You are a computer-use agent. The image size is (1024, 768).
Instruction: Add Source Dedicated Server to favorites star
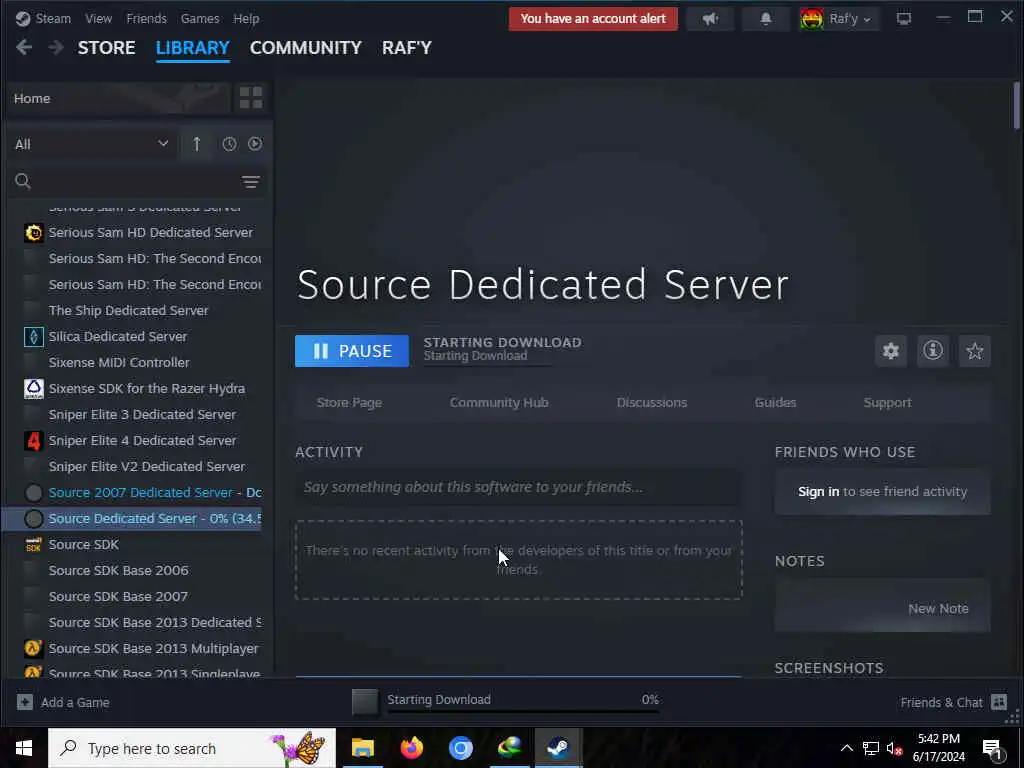pyautogui.click(x=974, y=351)
